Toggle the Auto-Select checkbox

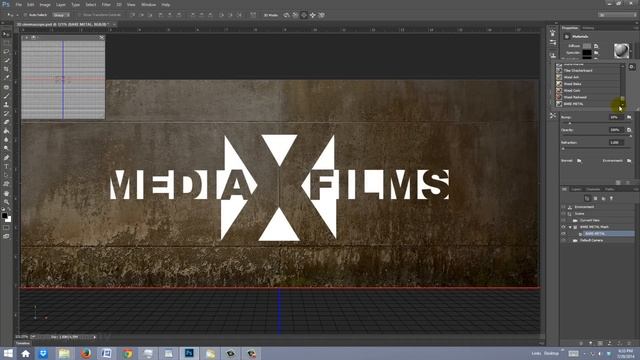click(x=25, y=15)
